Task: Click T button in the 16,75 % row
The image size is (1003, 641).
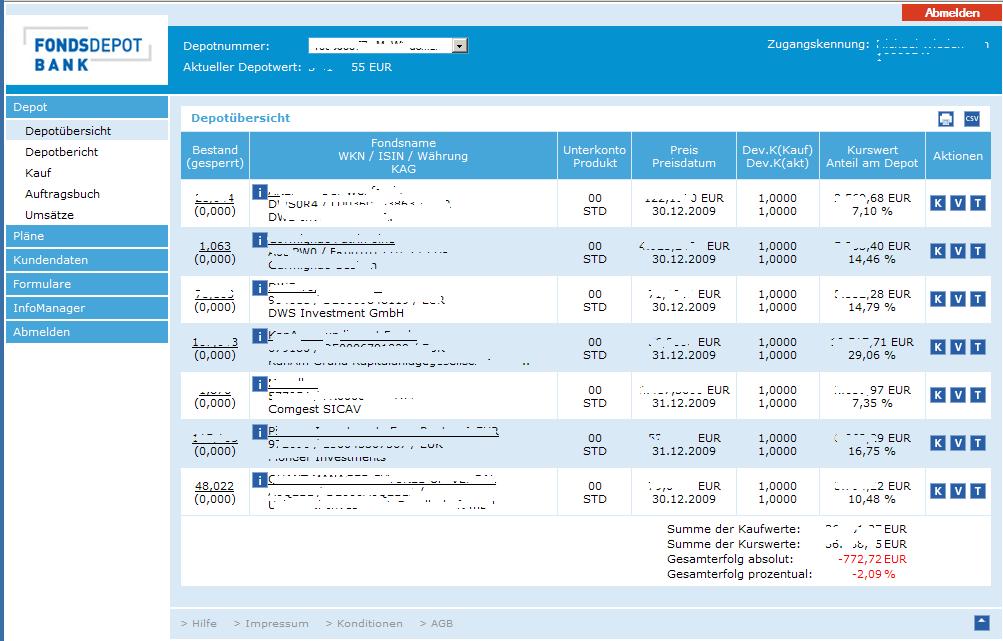Action: pyautogui.click(x=977, y=443)
